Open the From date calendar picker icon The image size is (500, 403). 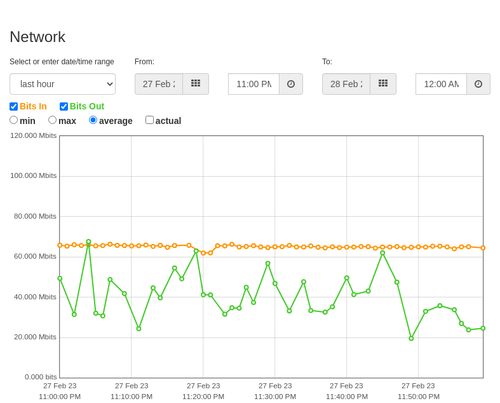click(x=196, y=84)
